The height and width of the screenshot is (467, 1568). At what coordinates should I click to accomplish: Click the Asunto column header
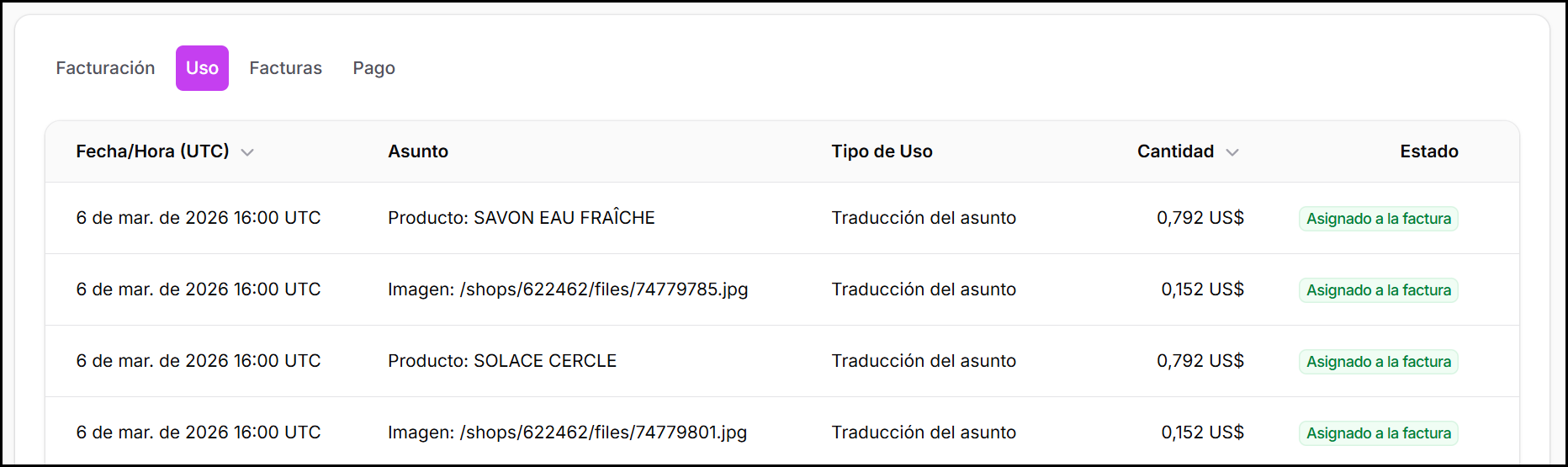[x=418, y=151]
